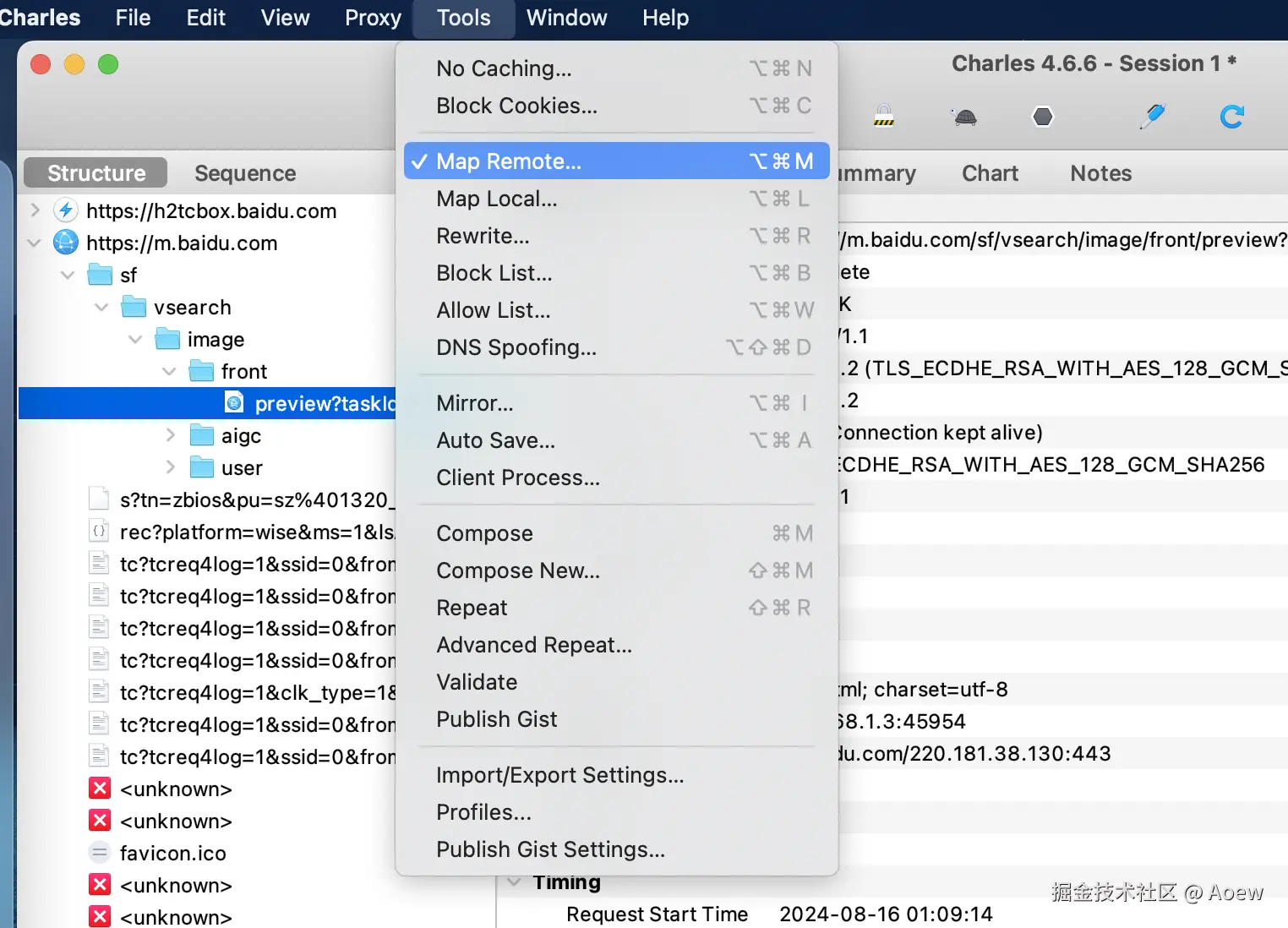Expand the user folder node
Viewport: 1288px width, 928px height.
(x=170, y=467)
